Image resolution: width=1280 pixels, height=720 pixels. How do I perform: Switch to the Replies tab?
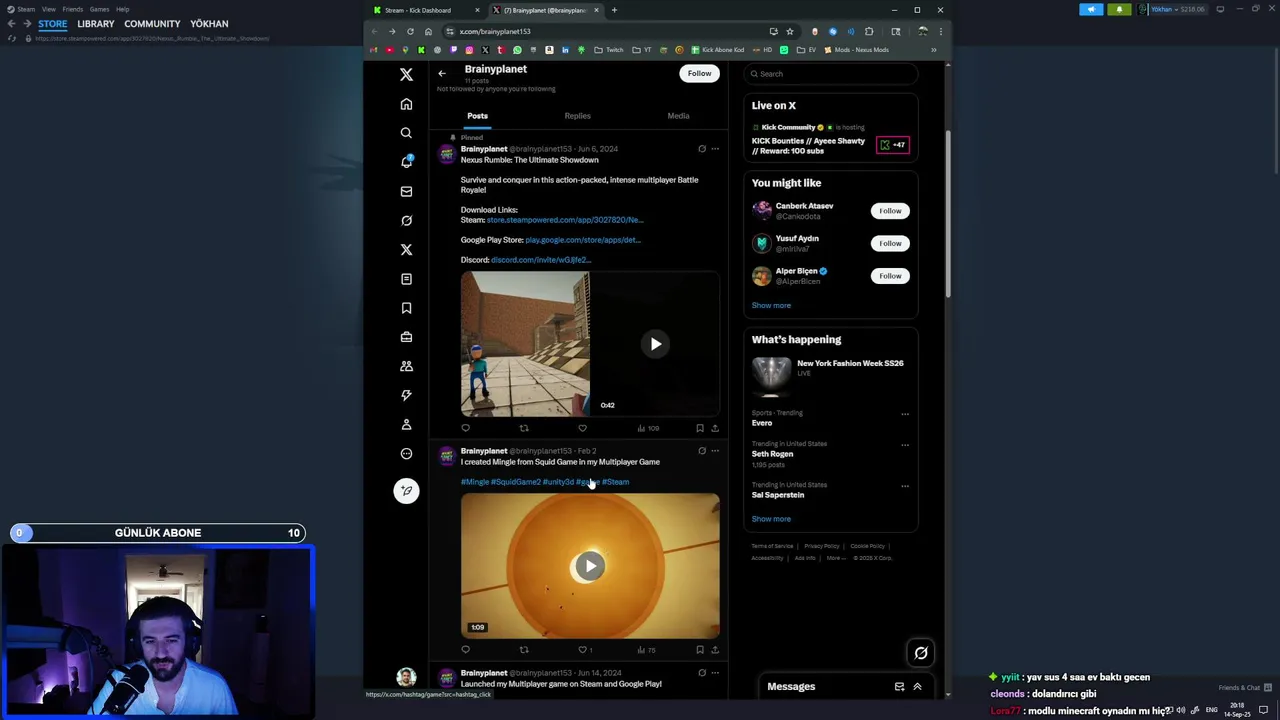pos(577,116)
